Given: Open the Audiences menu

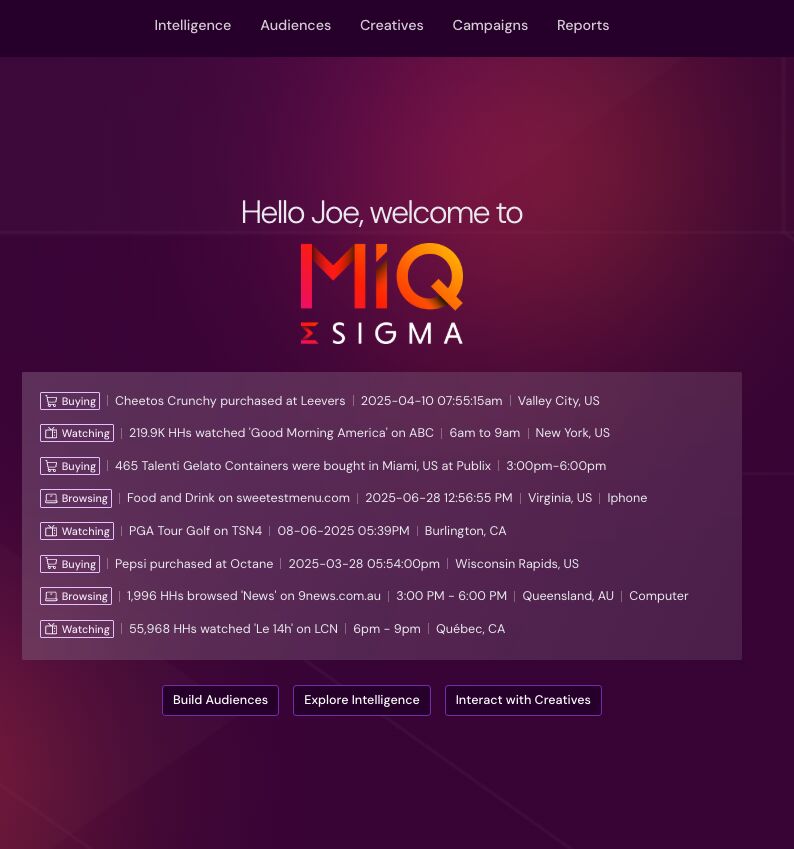Looking at the screenshot, I should 295,25.
